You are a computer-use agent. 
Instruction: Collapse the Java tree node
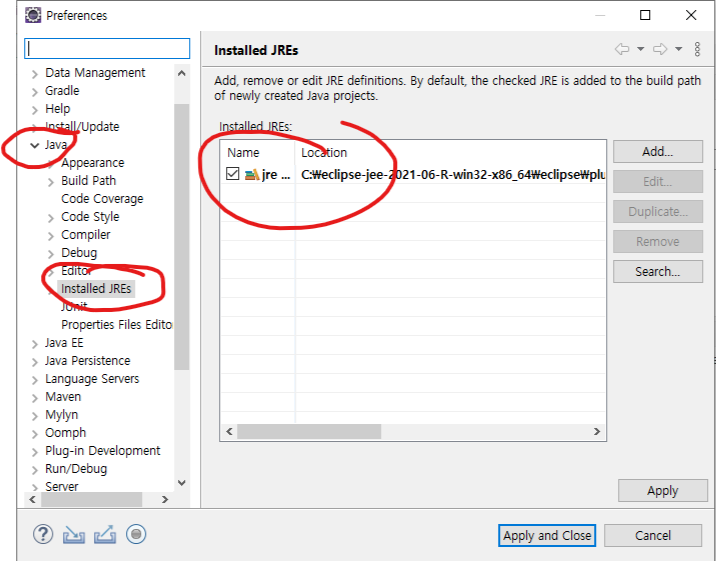[35, 146]
